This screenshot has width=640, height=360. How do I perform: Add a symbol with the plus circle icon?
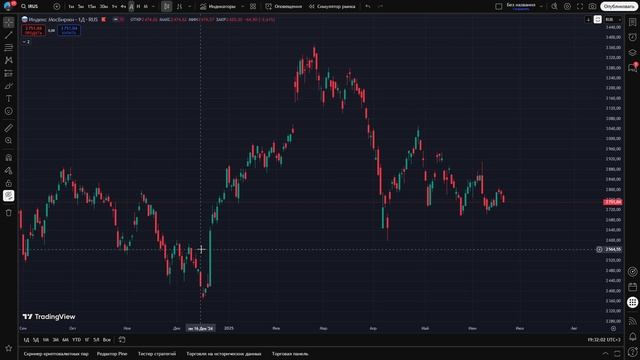(x=57, y=7)
